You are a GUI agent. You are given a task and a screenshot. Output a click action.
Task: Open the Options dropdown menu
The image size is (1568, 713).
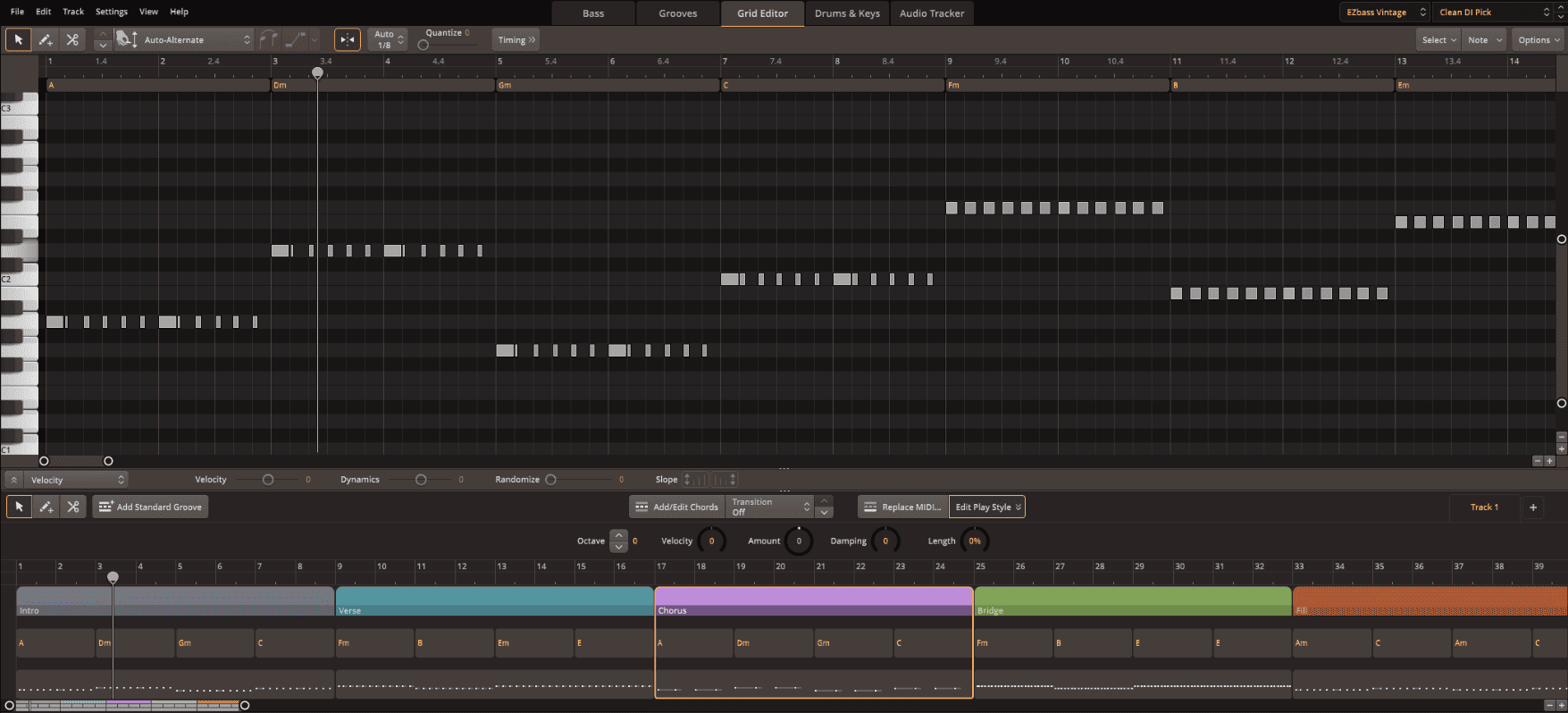coord(1539,39)
